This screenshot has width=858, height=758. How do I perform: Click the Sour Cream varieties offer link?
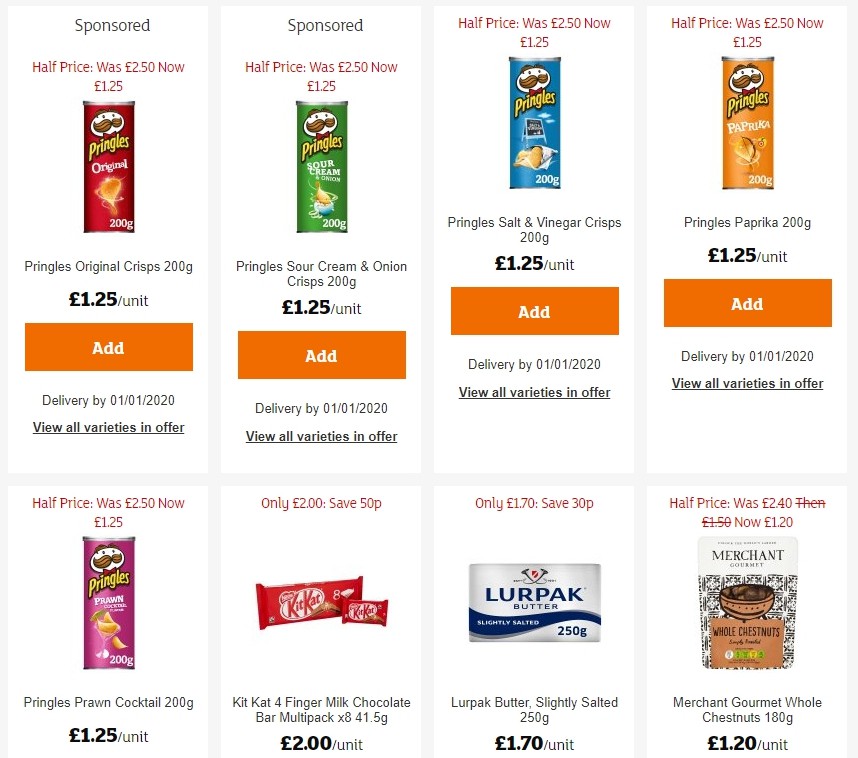pyautogui.click(x=321, y=436)
